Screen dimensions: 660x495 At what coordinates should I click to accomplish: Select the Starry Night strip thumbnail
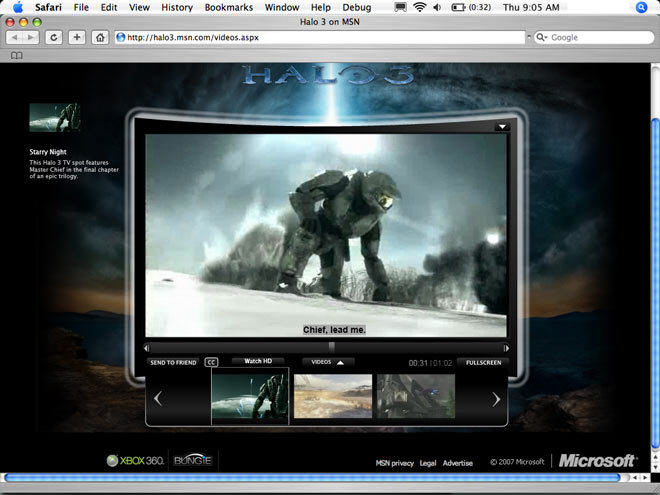tap(250, 396)
